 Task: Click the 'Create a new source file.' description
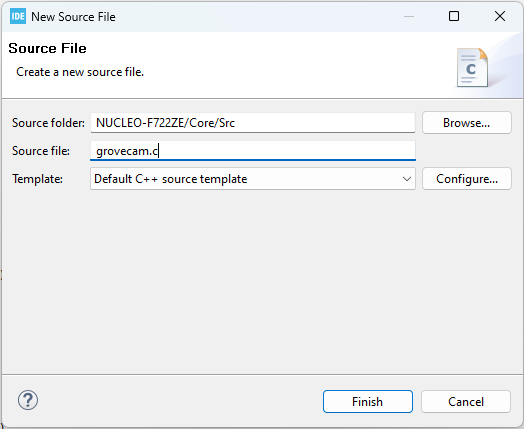[x=80, y=72]
